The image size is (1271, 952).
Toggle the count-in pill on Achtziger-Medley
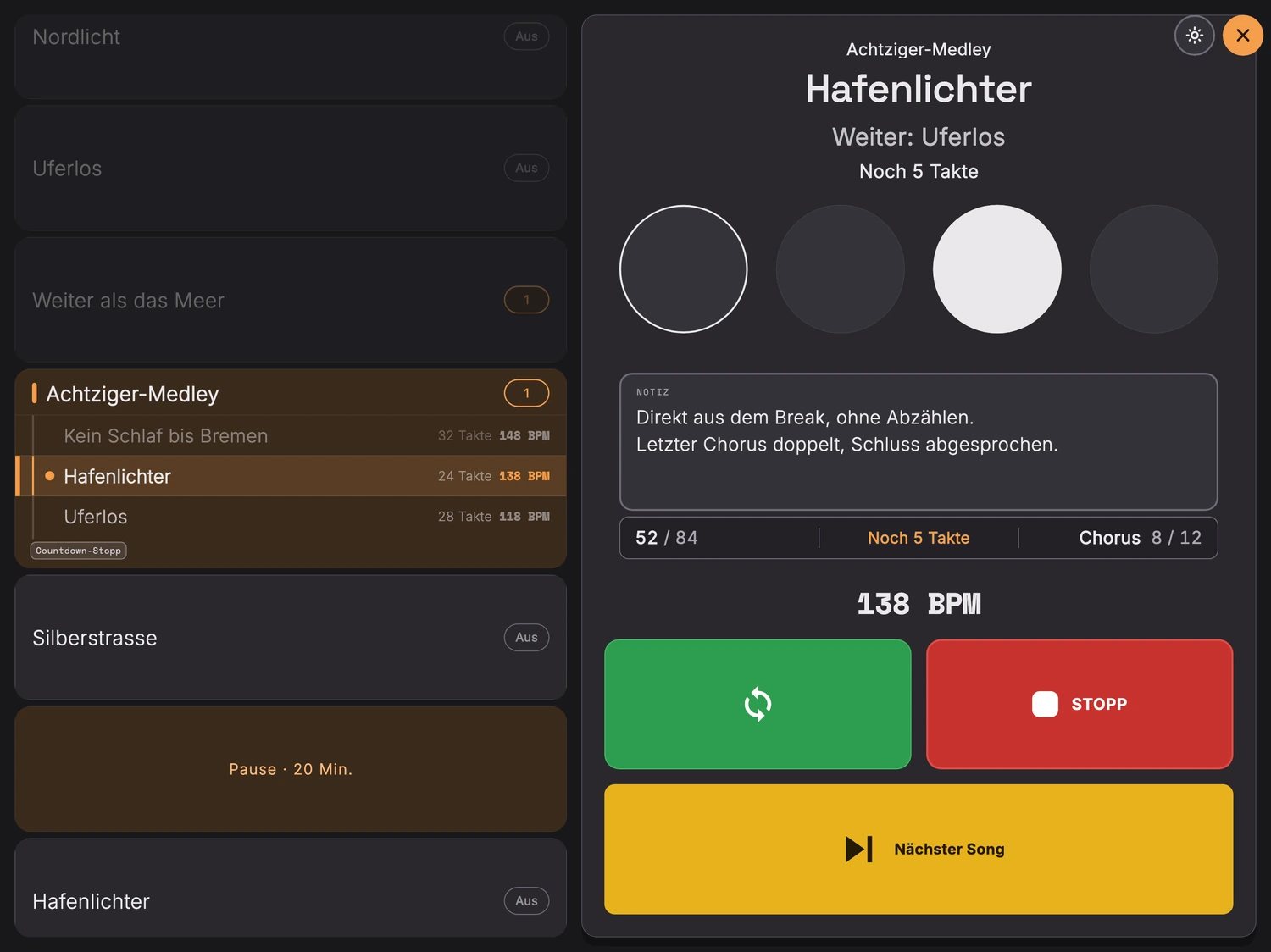[x=526, y=393]
